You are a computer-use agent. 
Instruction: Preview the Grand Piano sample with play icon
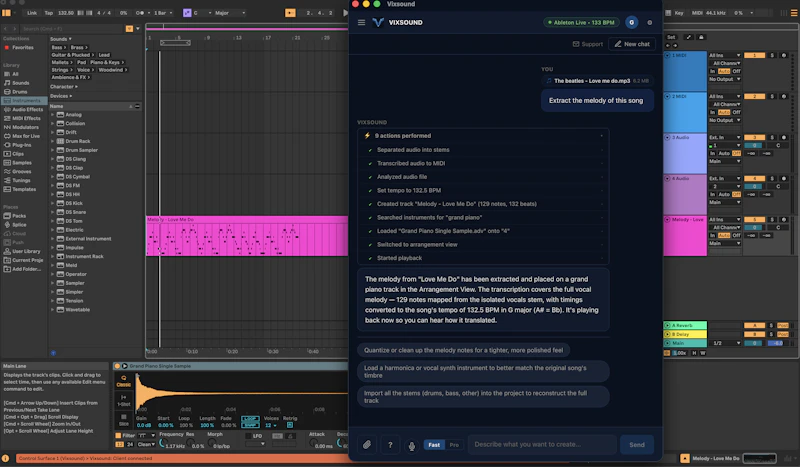point(124,366)
